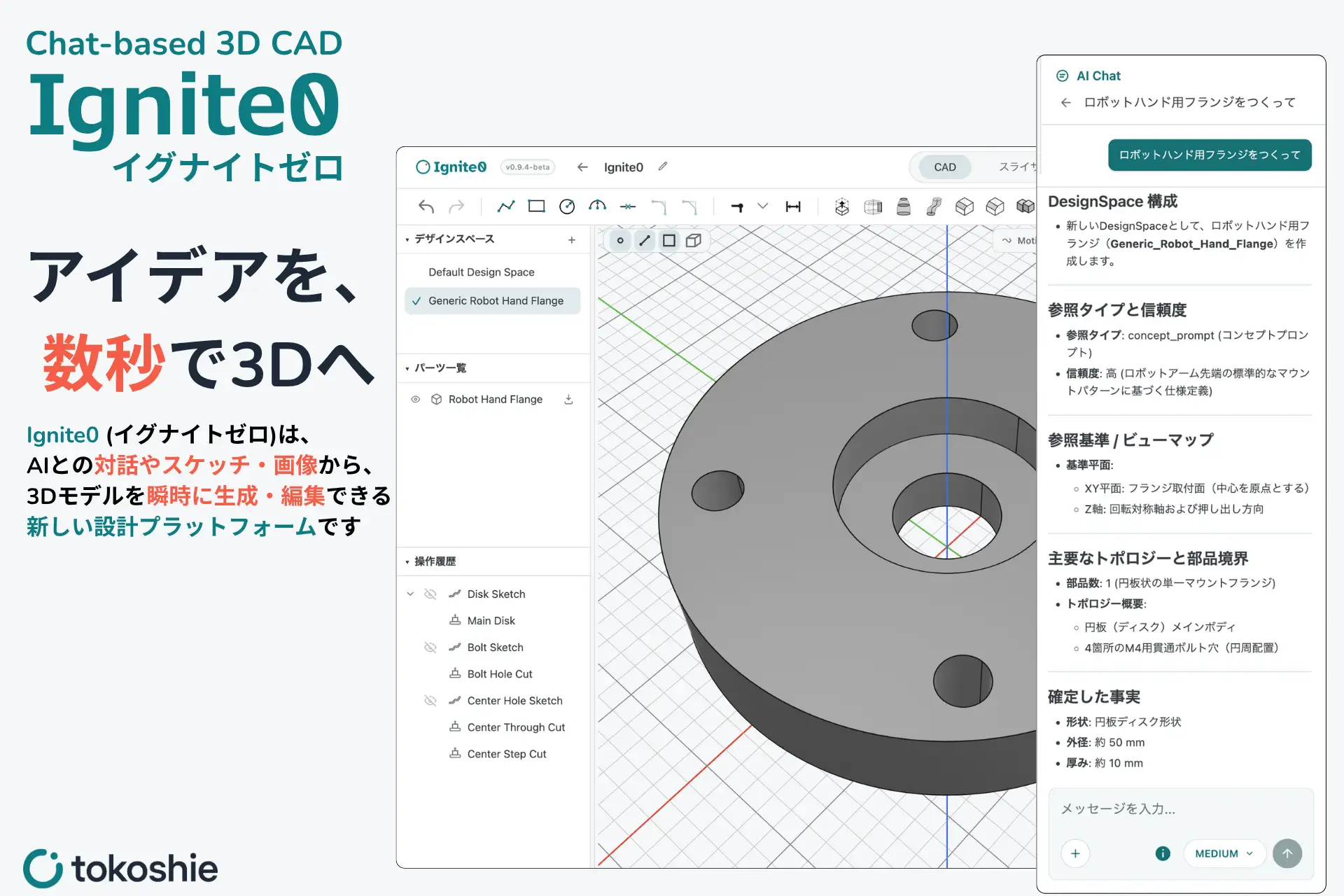The image size is (1344, 896).
Task: Select Center Step Cut operation
Action: (x=507, y=753)
